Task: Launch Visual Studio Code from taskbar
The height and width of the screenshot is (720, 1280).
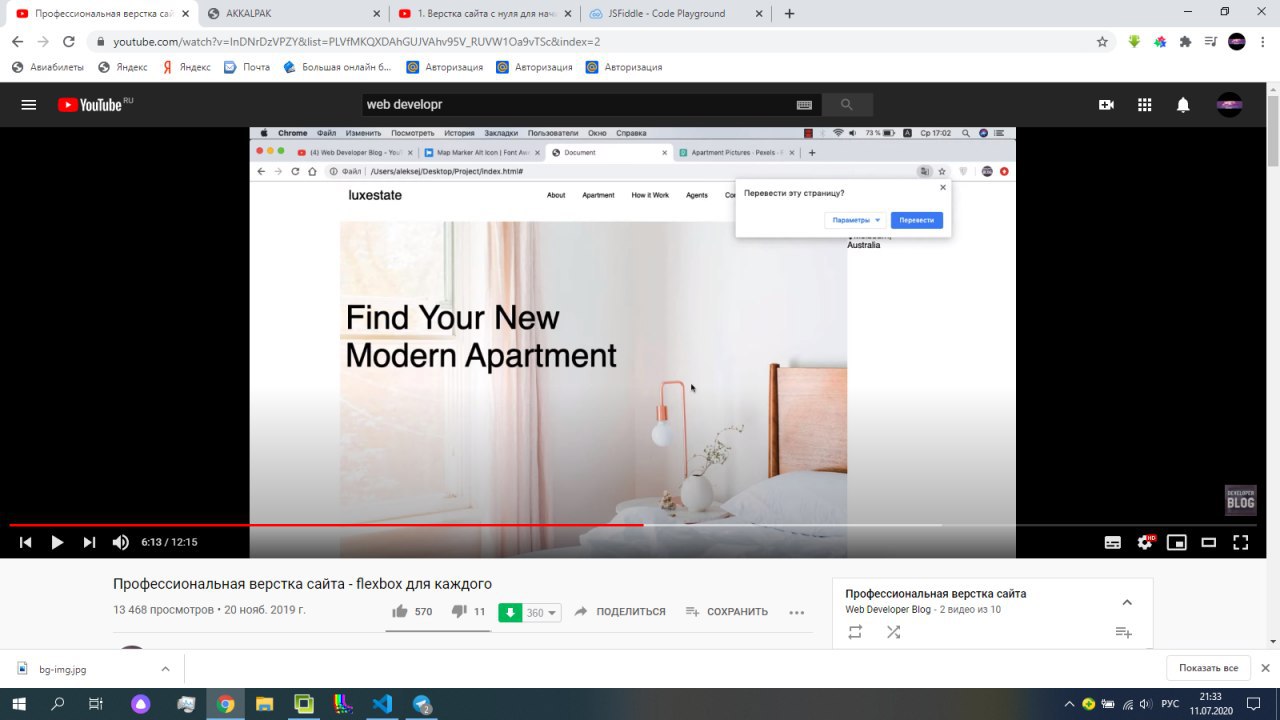Action: (382, 704)
